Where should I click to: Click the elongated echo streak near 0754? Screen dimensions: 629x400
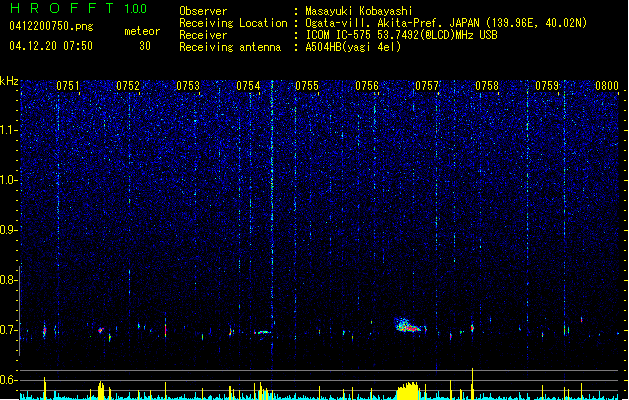pos(262,332)
